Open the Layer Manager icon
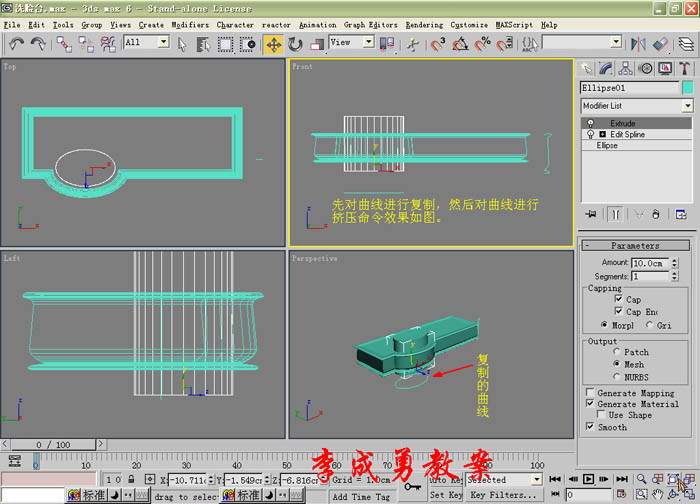The height and width of the screenshot is (504, 700). [x=686, y=44]
